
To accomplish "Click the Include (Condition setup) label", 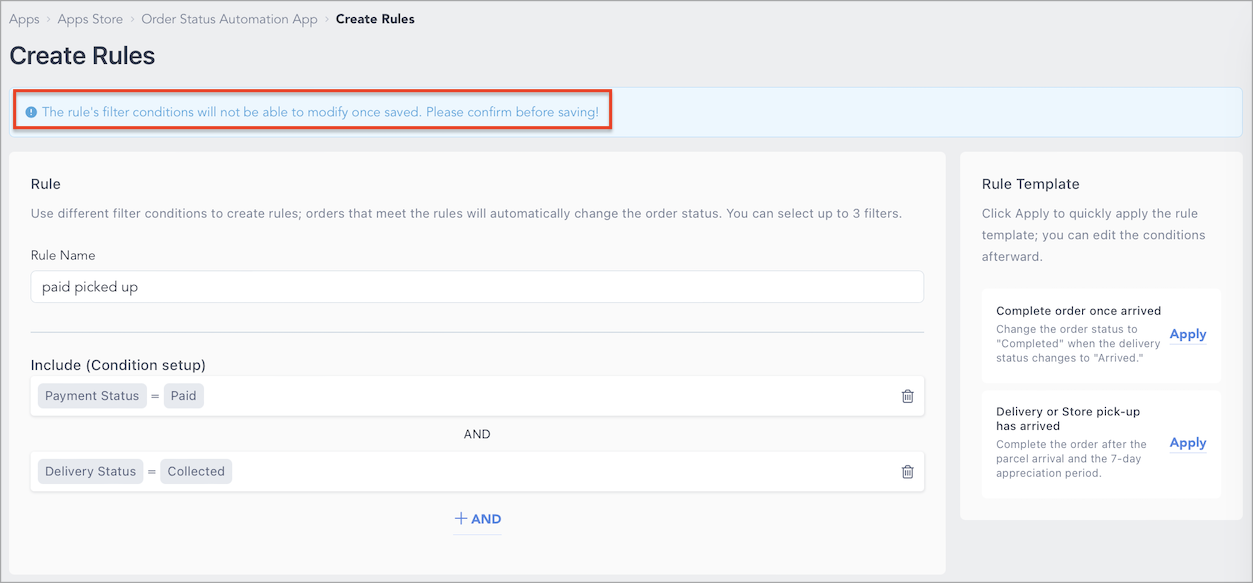I will [x=118, y=365].
